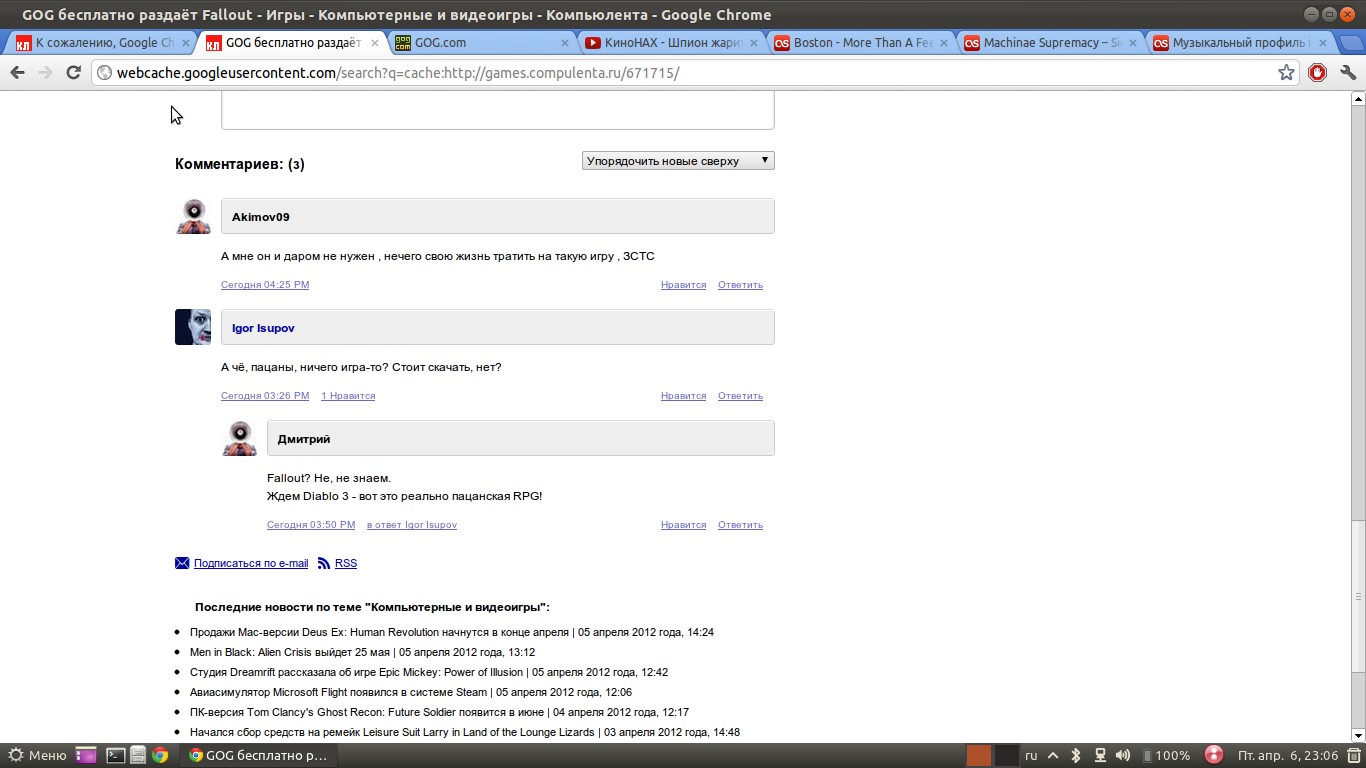The height and width of the screenshot is (768, 1366).
Task: Click the Men in Black: Alien Crisis news line
Action: click(x=362, y=652)
